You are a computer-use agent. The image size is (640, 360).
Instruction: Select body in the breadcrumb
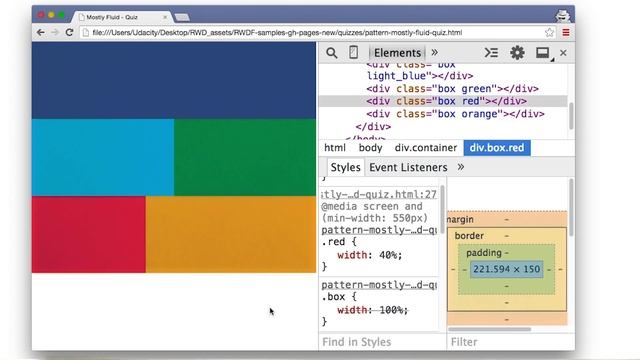click(x=370, y=148)
